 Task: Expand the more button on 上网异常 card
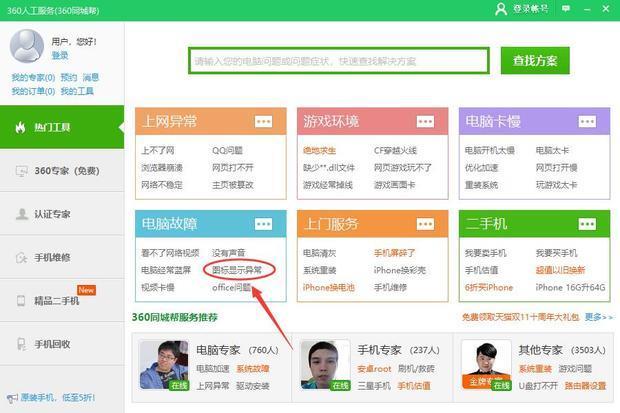pyautogui.click(x=264, y=121)
